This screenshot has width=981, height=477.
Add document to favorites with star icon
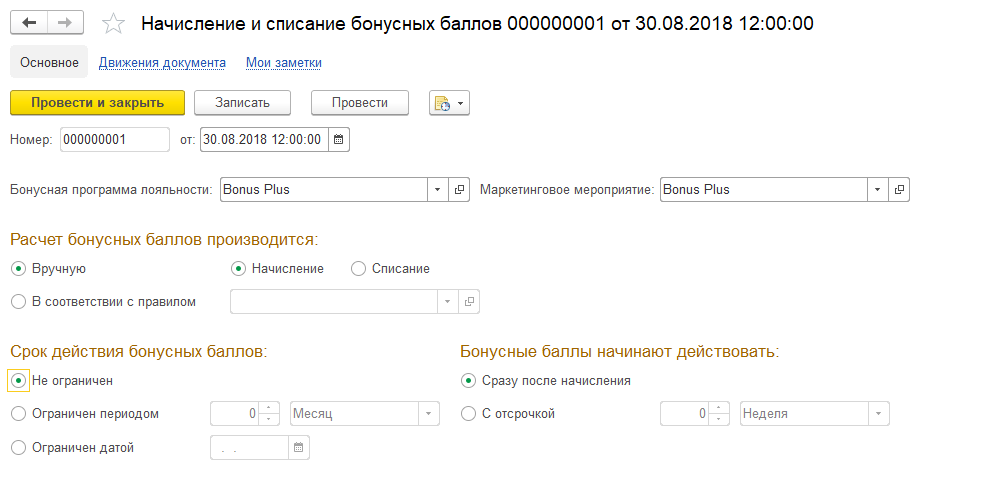tap(115, 24)
